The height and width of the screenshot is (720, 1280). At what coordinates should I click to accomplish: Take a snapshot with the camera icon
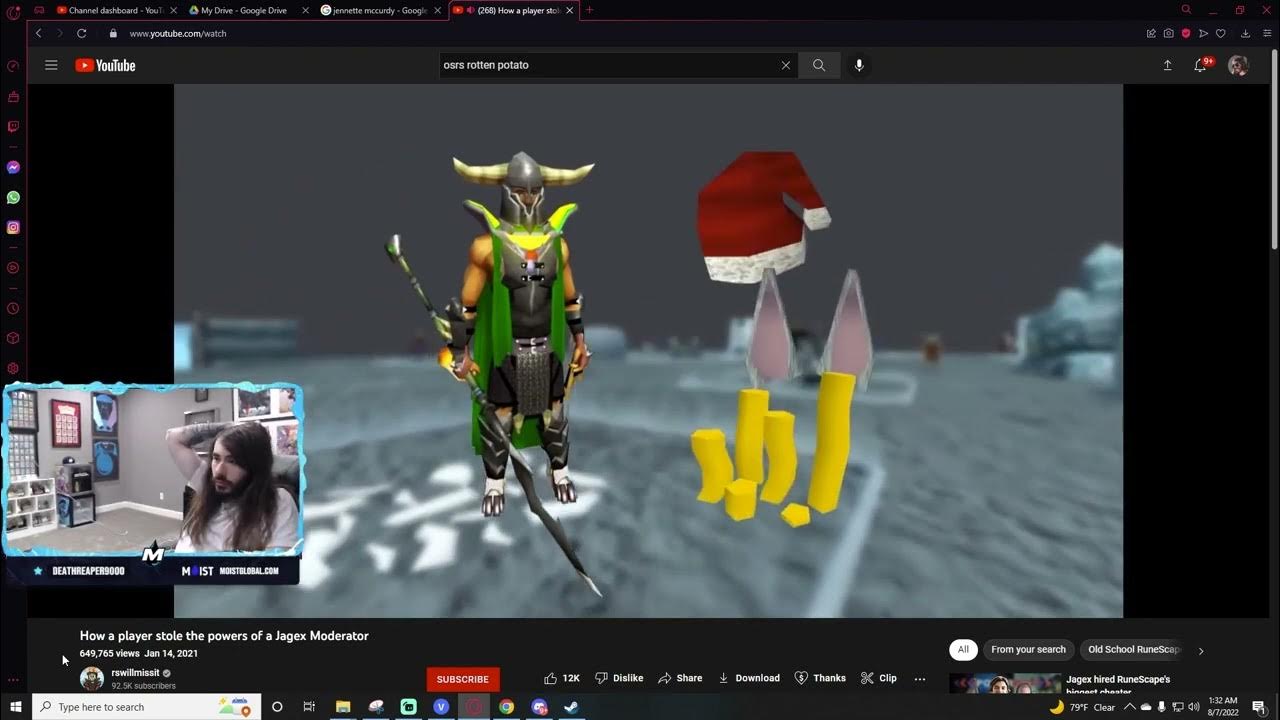tap(1168, 33)
